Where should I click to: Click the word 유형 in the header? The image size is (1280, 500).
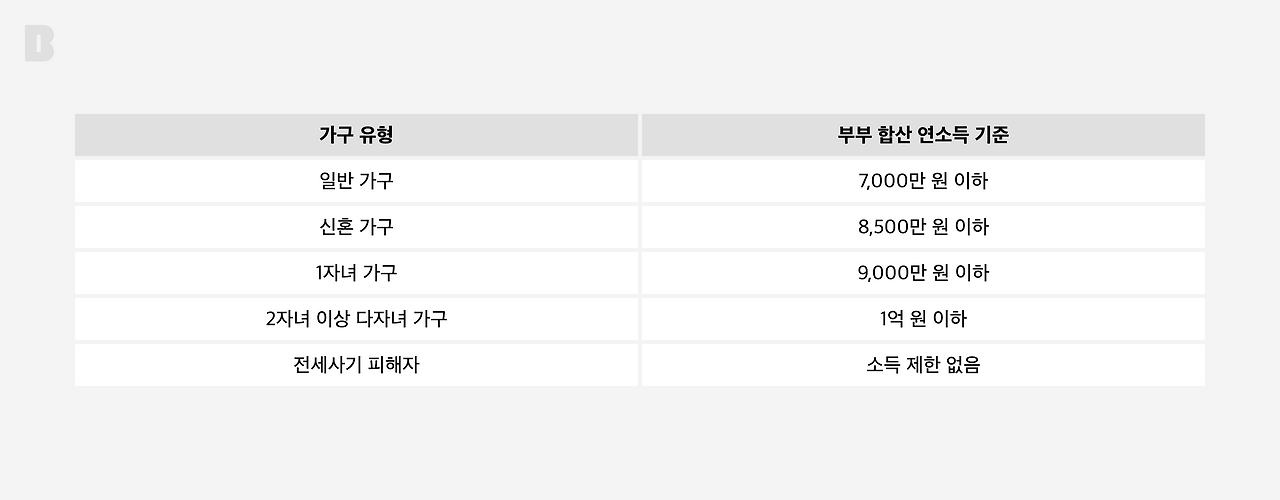point(375,135)
